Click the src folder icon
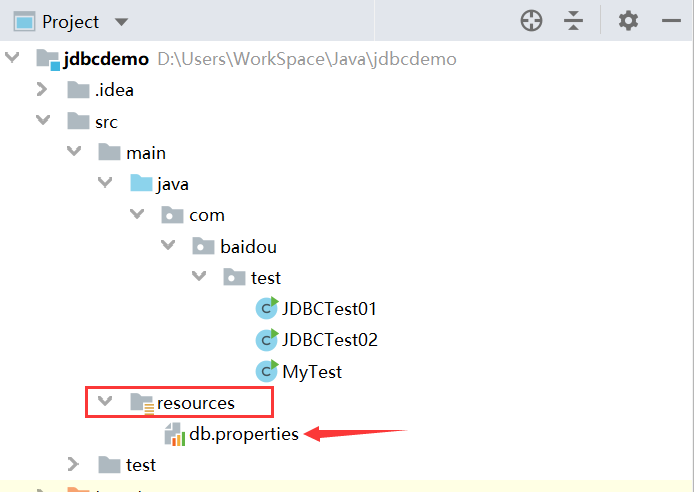 (78, 121)
